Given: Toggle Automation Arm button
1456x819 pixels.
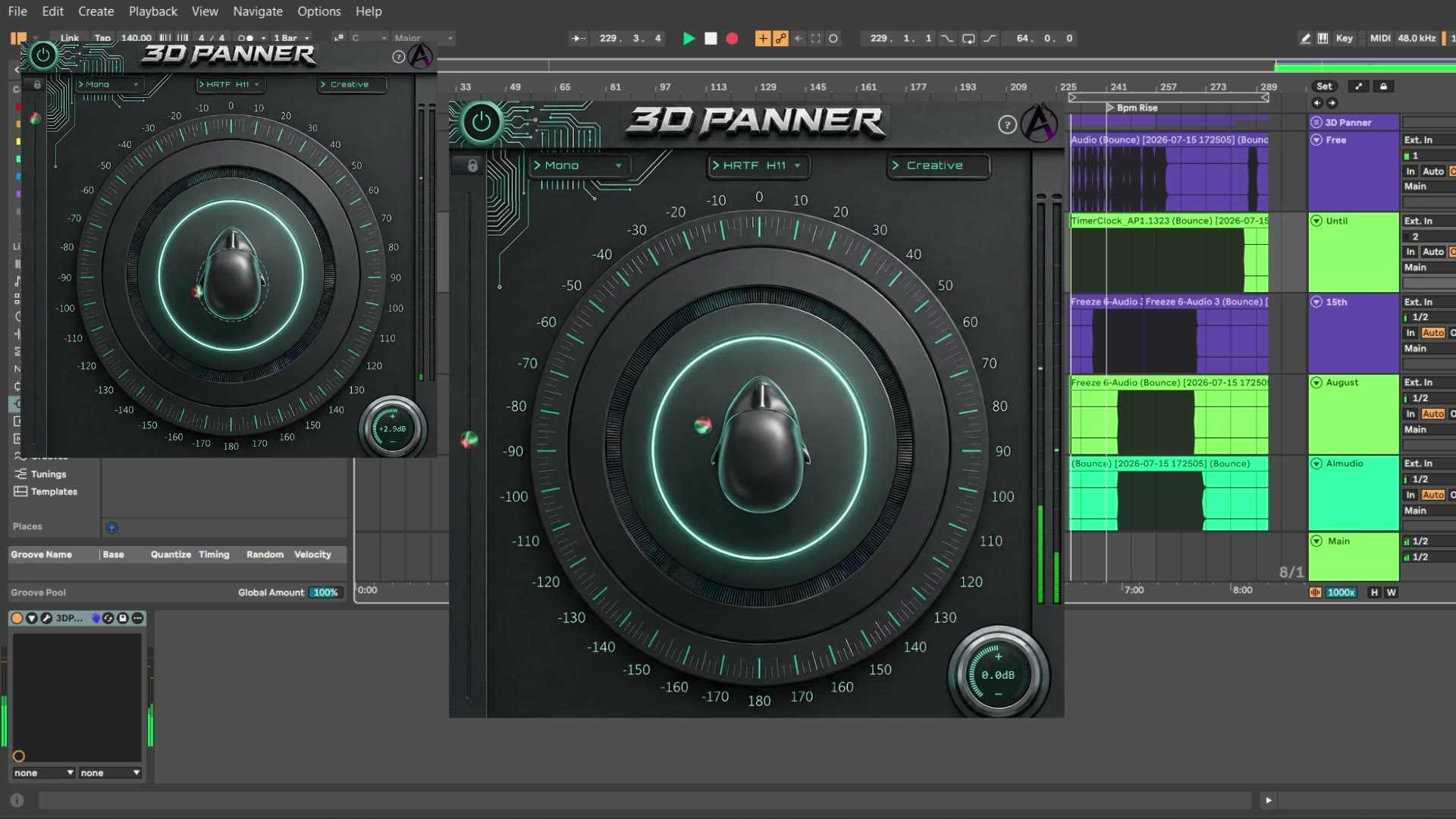Looking at the screenshot, I should pos(780,38).
